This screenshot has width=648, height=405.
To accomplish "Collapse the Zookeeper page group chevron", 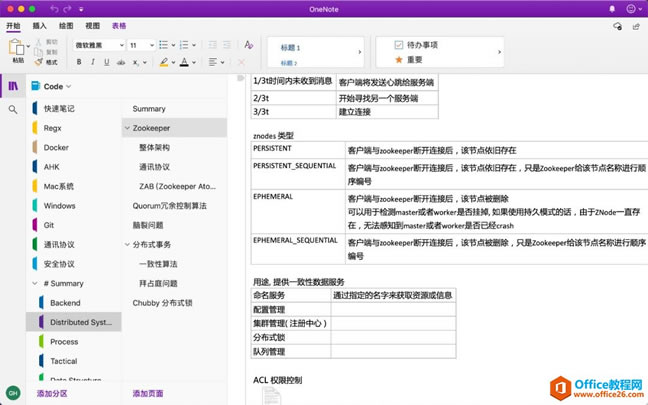I will (x=127, y=128).
